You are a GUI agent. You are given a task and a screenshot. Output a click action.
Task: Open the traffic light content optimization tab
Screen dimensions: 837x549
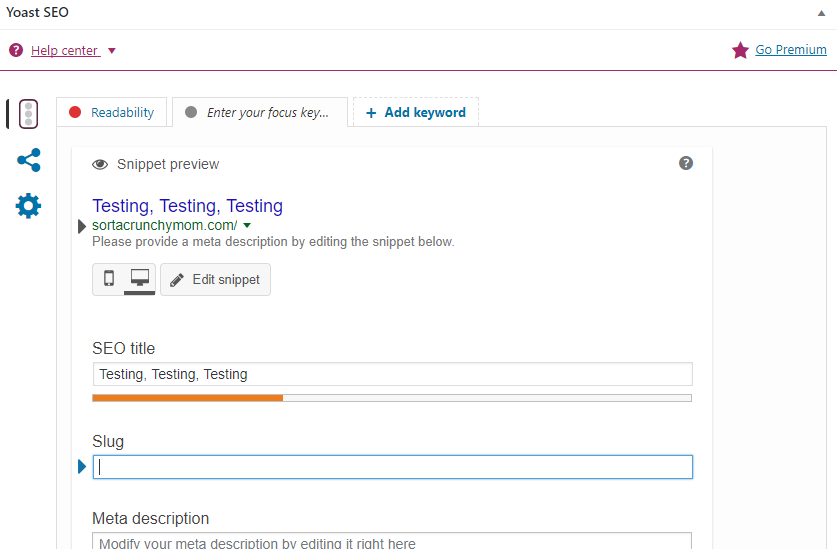click(x=28, y=114)
